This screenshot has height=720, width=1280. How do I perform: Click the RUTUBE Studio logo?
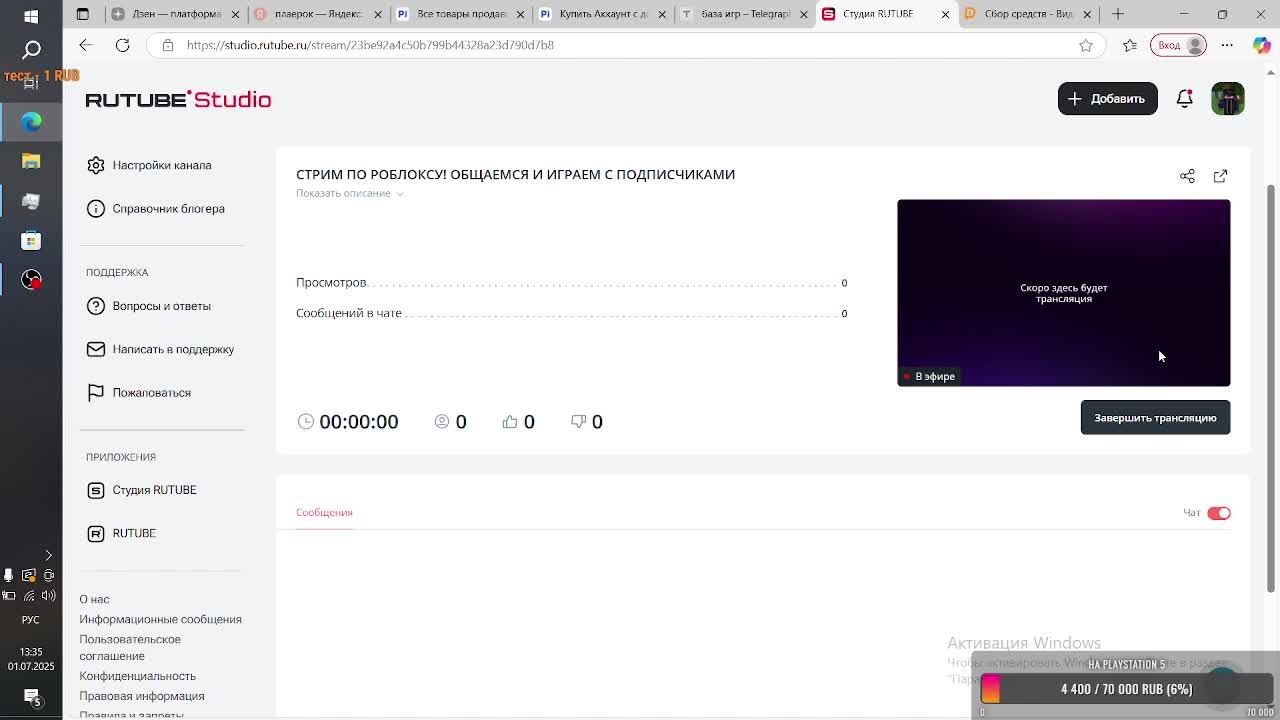178,99
